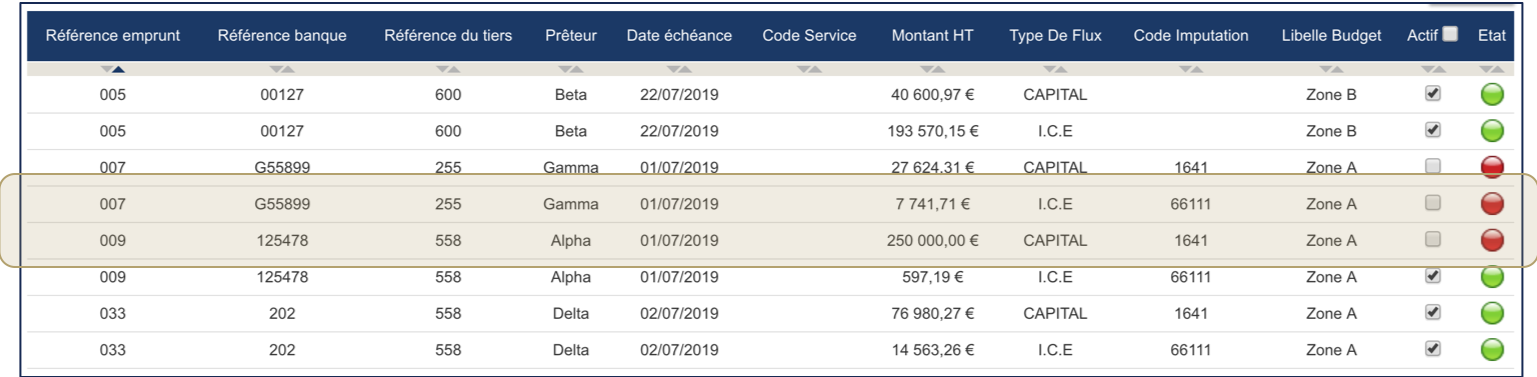This screenshot has width=1537, height=377.
Task: Click the Prêteur column header
Action: pyautogui.click(x=571, y=36)
